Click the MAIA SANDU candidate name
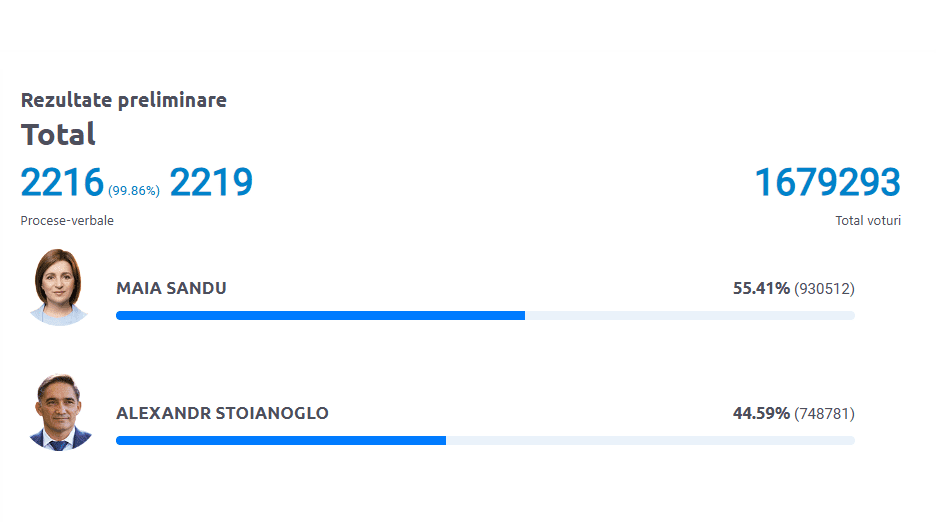 [171, 288]
